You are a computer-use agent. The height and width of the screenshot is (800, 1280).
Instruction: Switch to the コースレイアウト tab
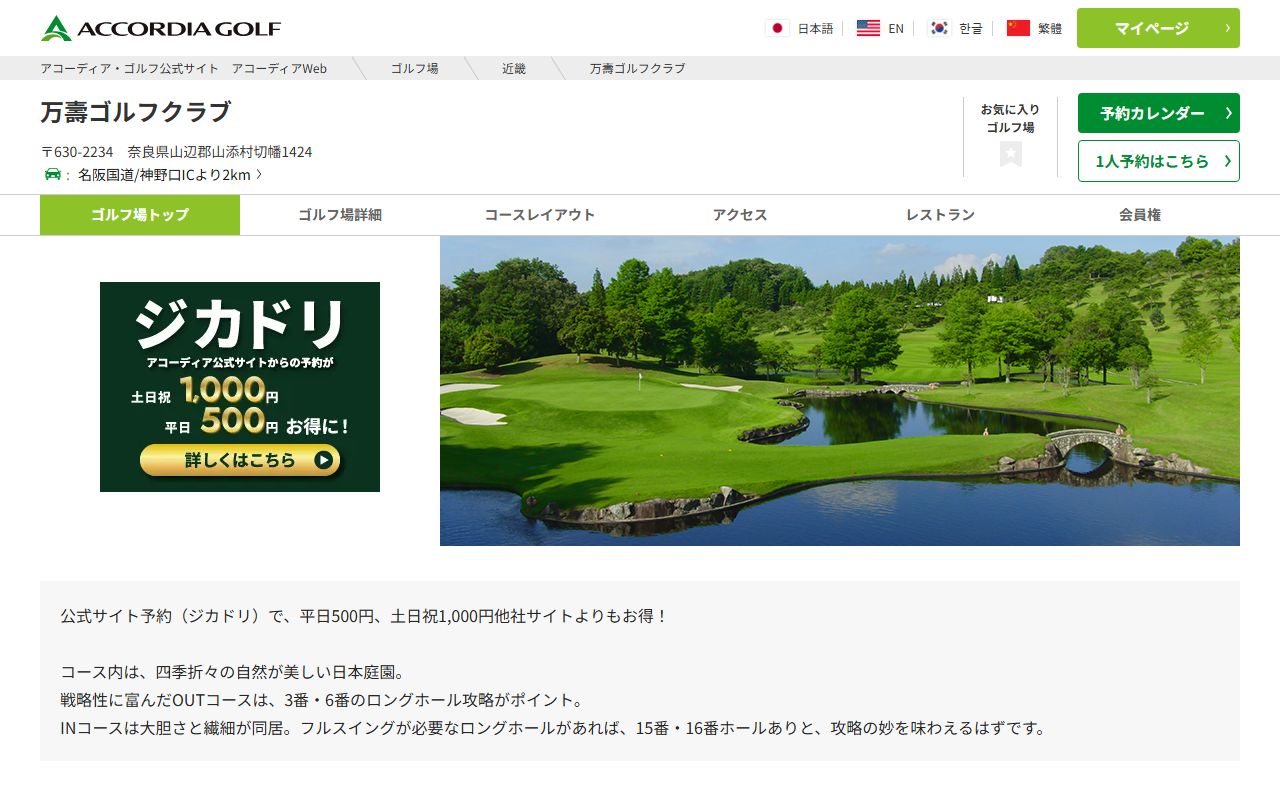point(540,215)
